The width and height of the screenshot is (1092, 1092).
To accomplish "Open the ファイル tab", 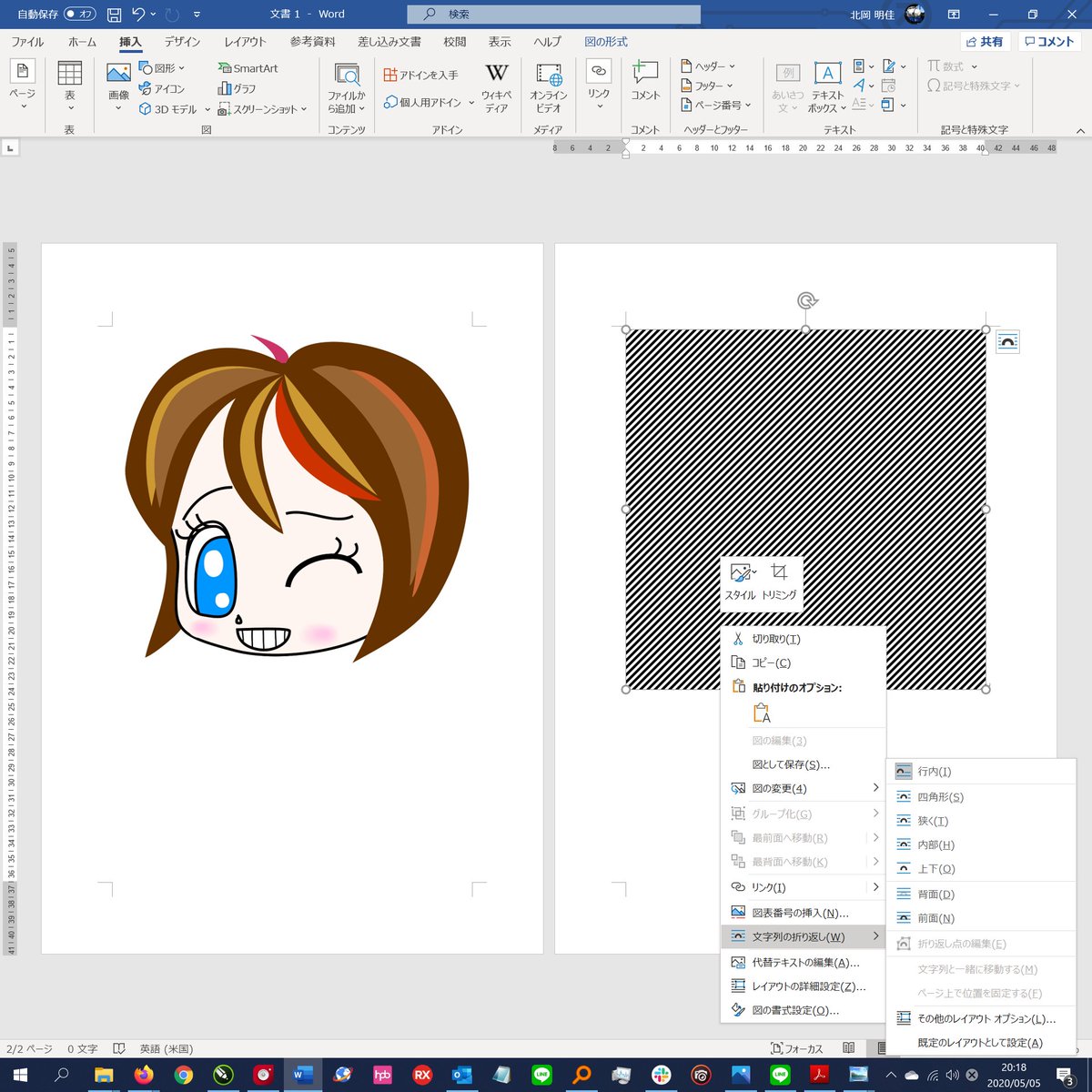I will 27,42.
